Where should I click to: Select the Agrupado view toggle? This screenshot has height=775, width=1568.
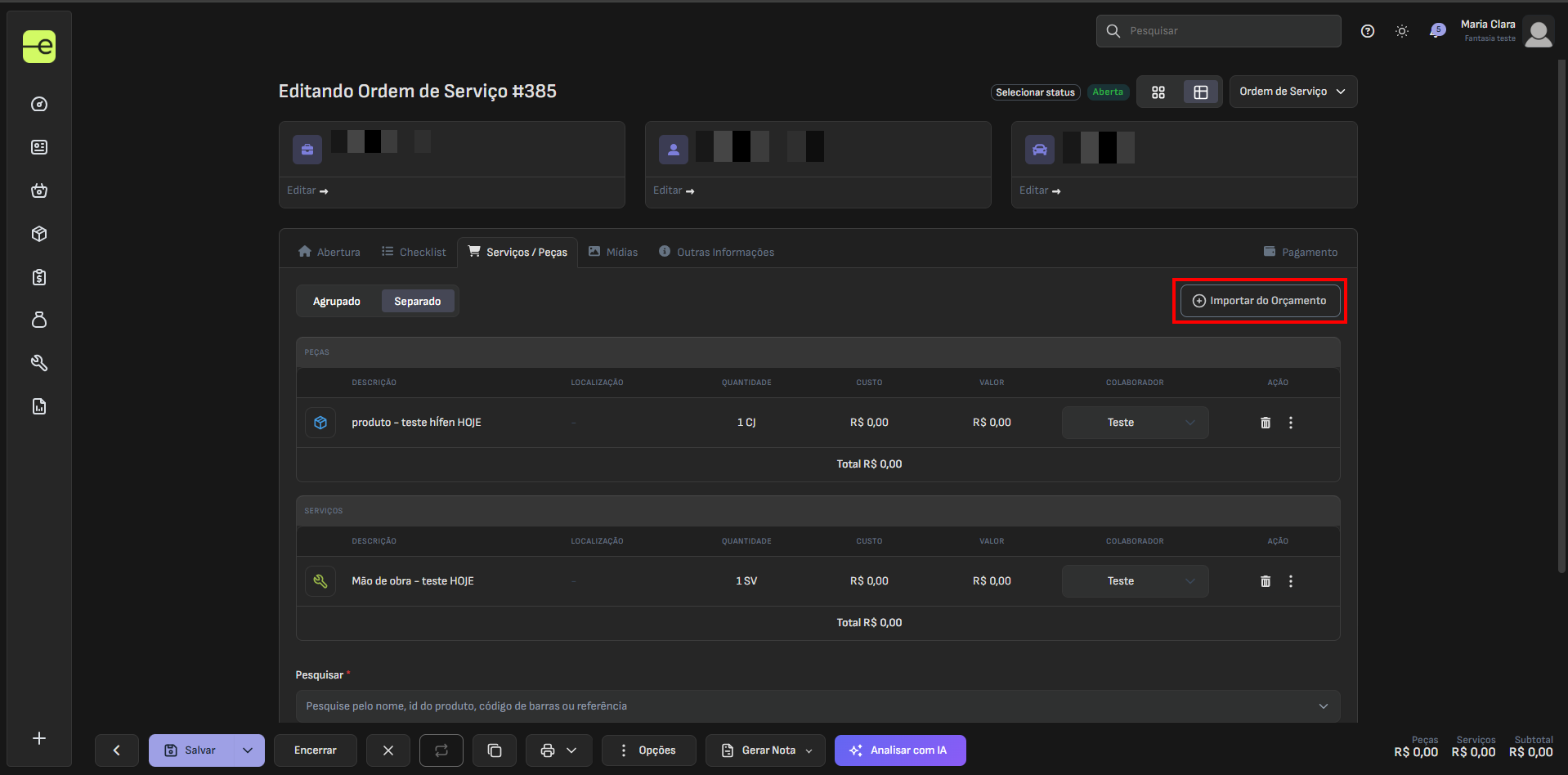[x=337, y=302]
